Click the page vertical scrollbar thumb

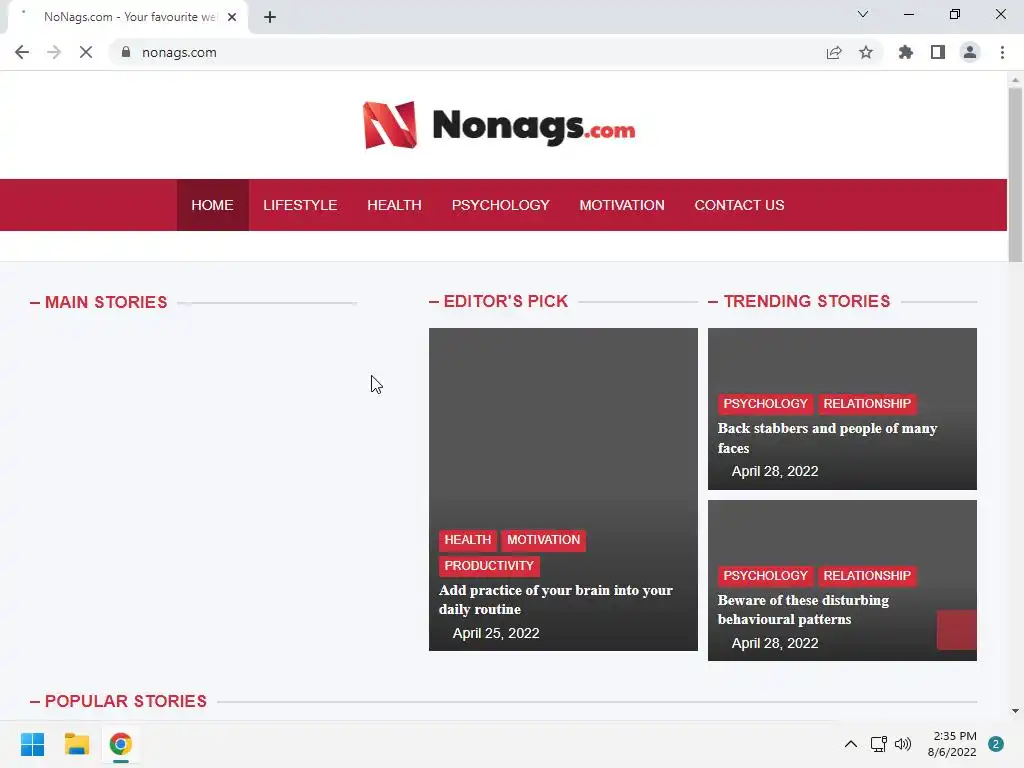[x=1015, y=175]
